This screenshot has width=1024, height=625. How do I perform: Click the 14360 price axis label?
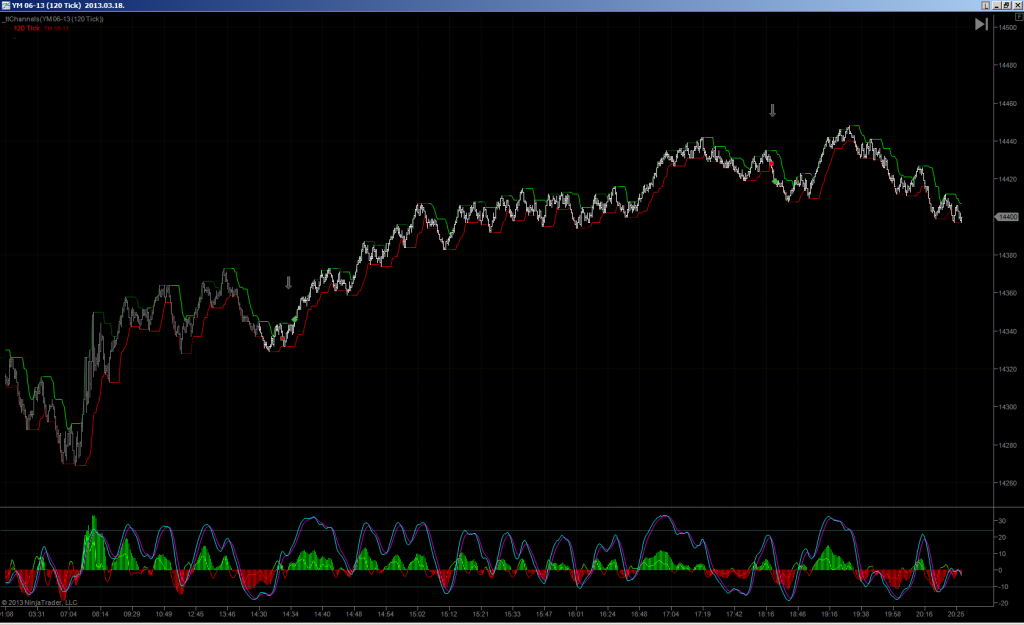[x=1007, y=293]
